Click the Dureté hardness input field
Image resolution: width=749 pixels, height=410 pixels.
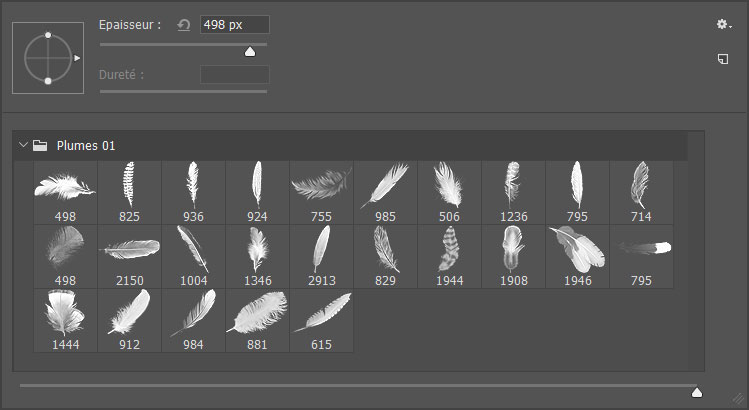point(234,75)
